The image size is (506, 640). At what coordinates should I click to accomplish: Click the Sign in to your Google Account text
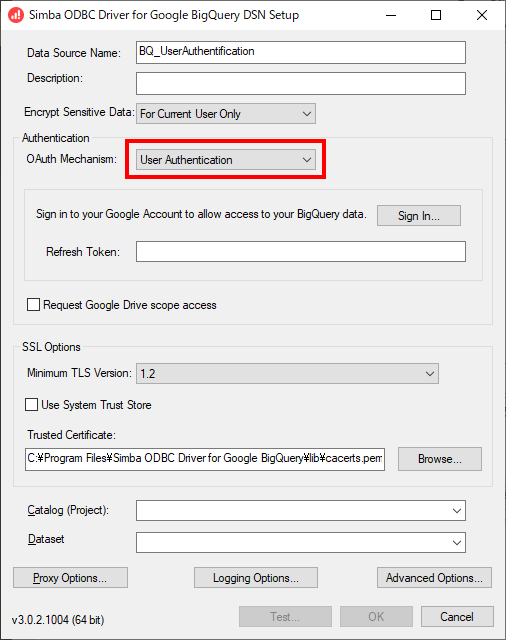(x=201, y=214)
